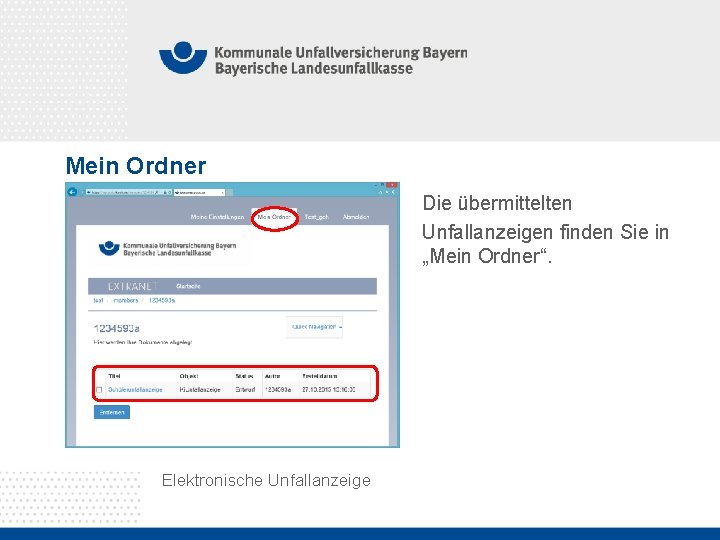Click Abmelden to log out
The image size is (720, 540).
pos(356,217)
